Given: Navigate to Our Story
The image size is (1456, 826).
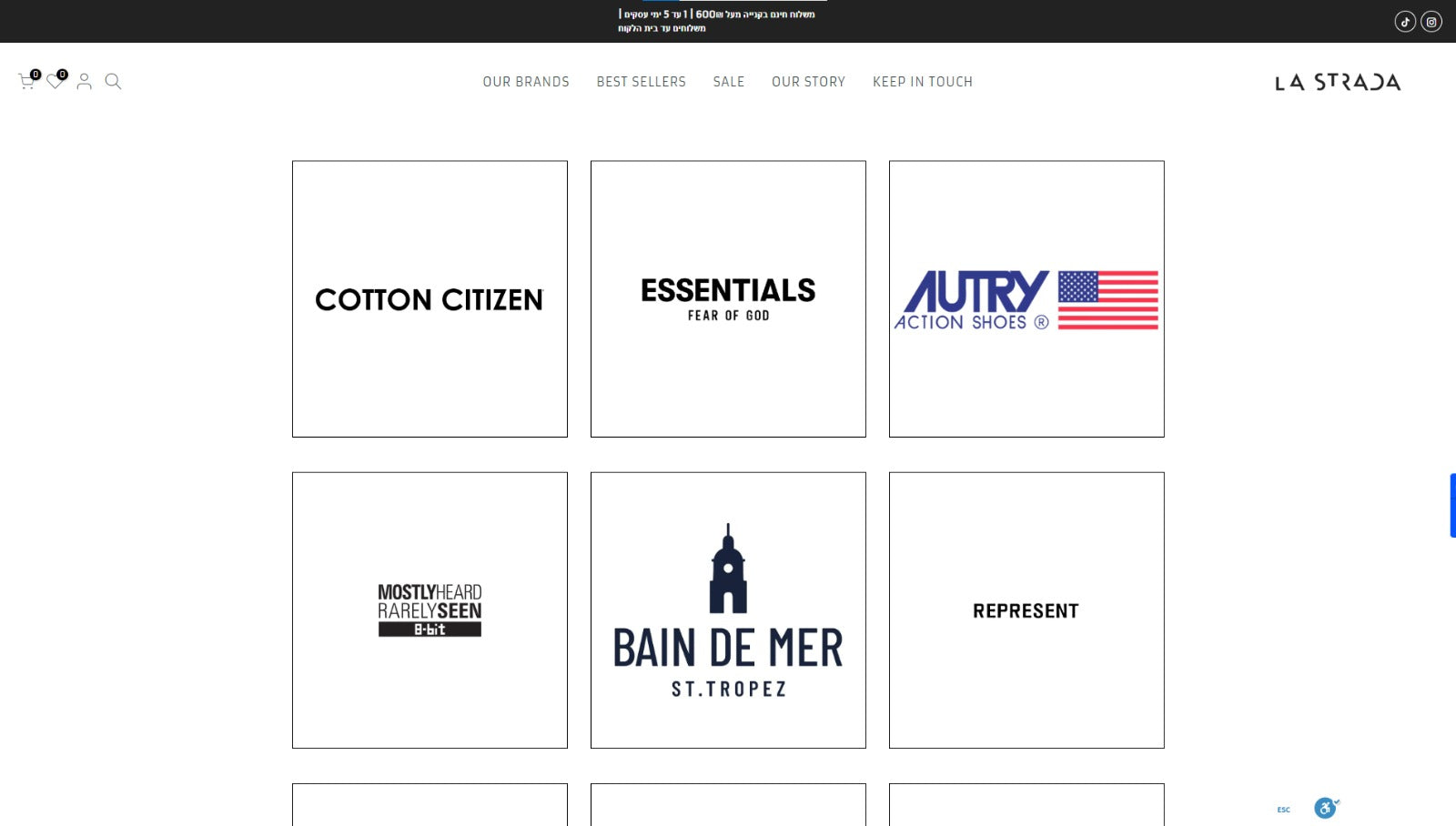Looking at the screenshot, I should [808, 82].
